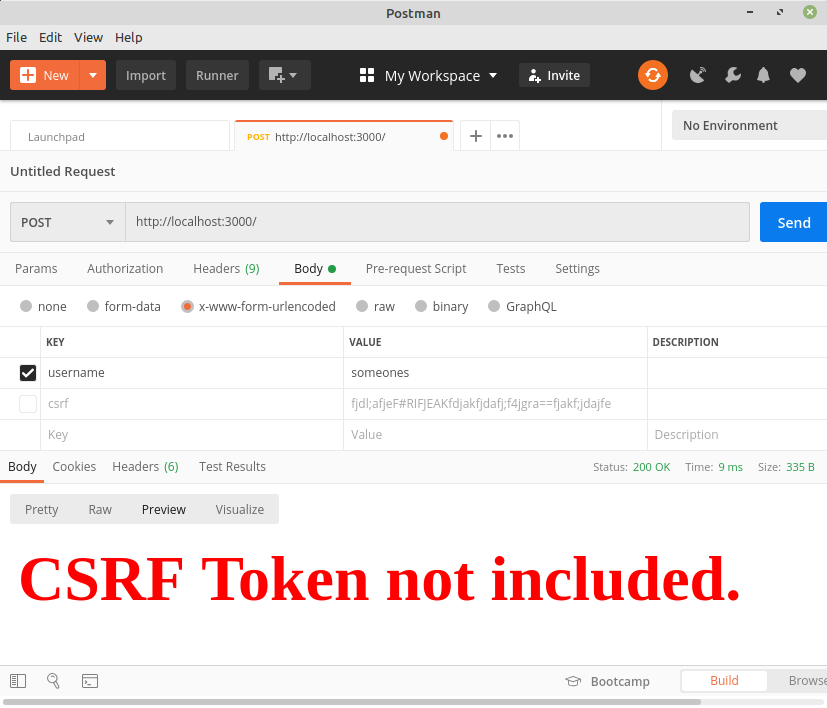
Task: Click the Build mode button
Action: coord(724,681)
